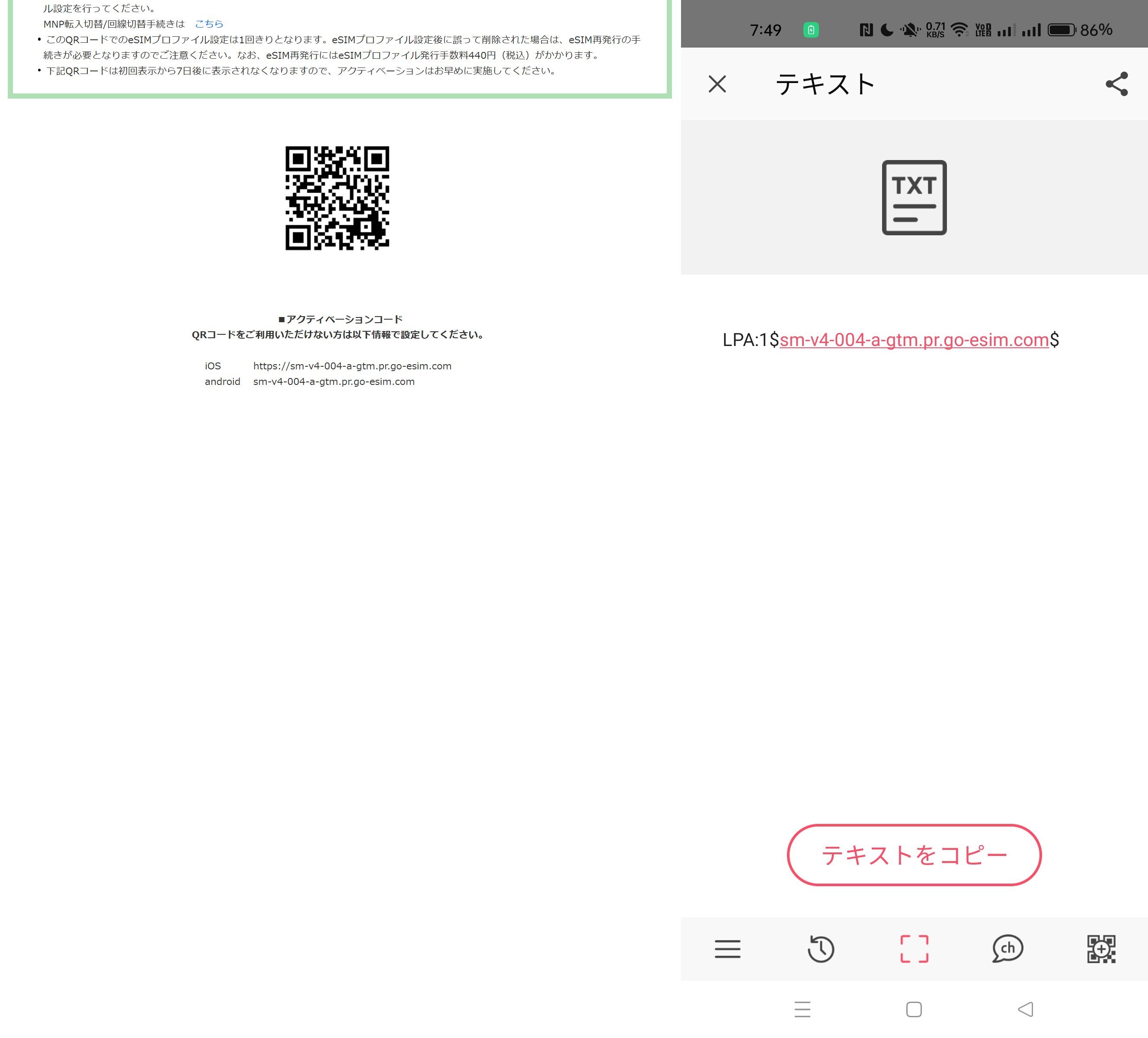Click the android activation address text
Viewport: 1148px width, 1038px height.
pyautogui.click(x=334, y=381)
